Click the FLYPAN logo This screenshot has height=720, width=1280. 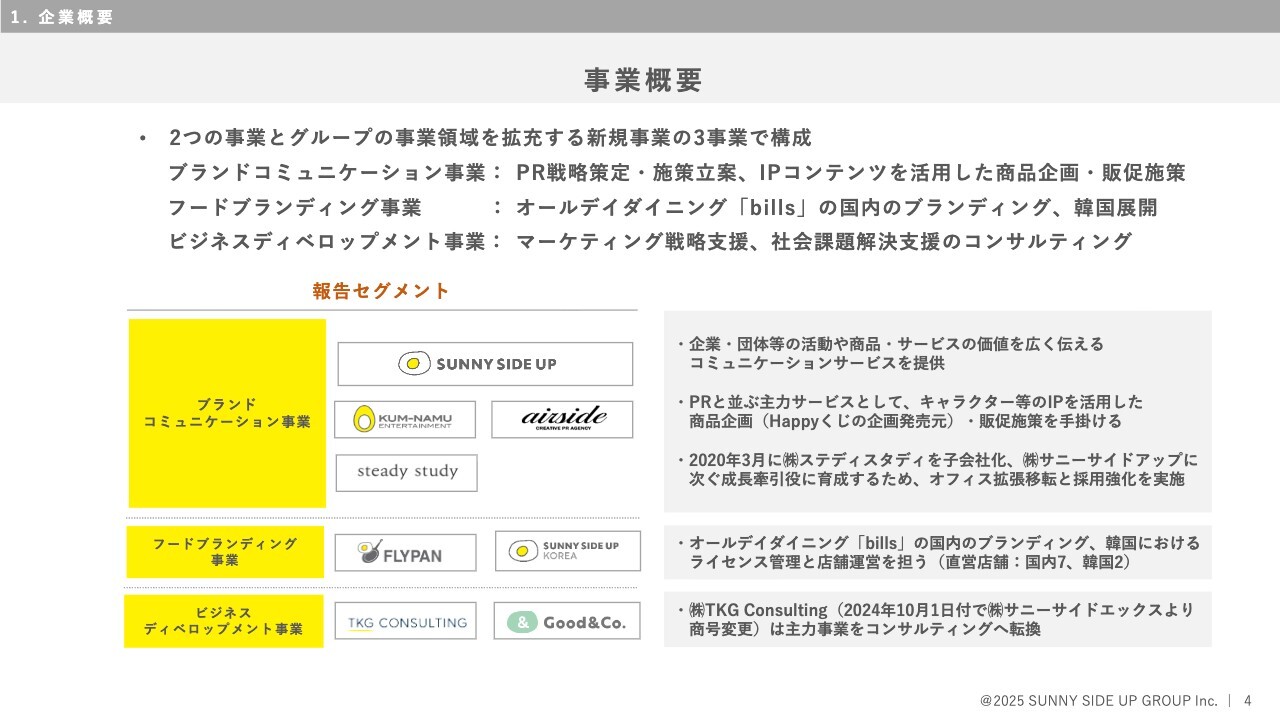tap(405, 551)
